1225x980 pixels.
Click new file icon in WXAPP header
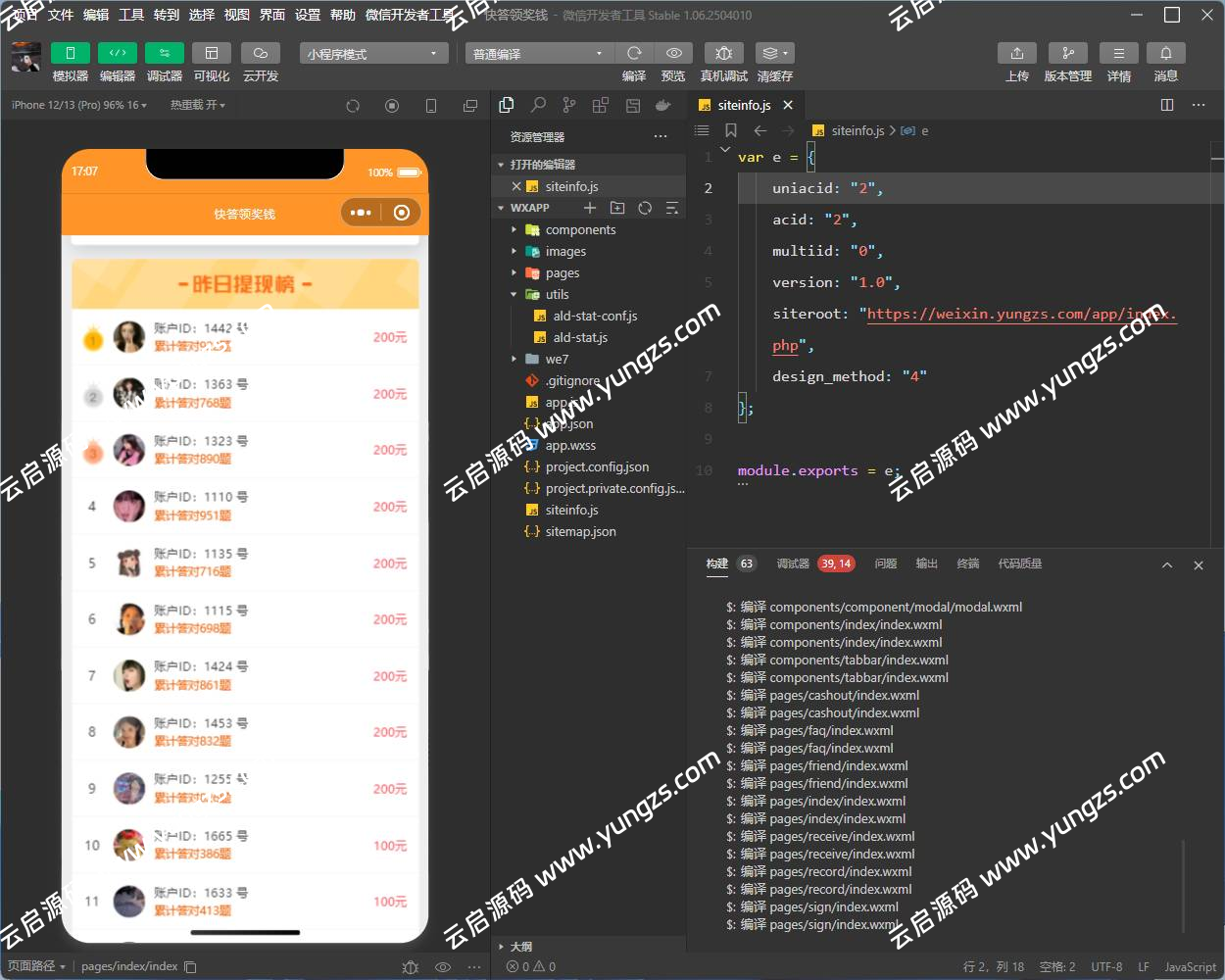[590, 208]
